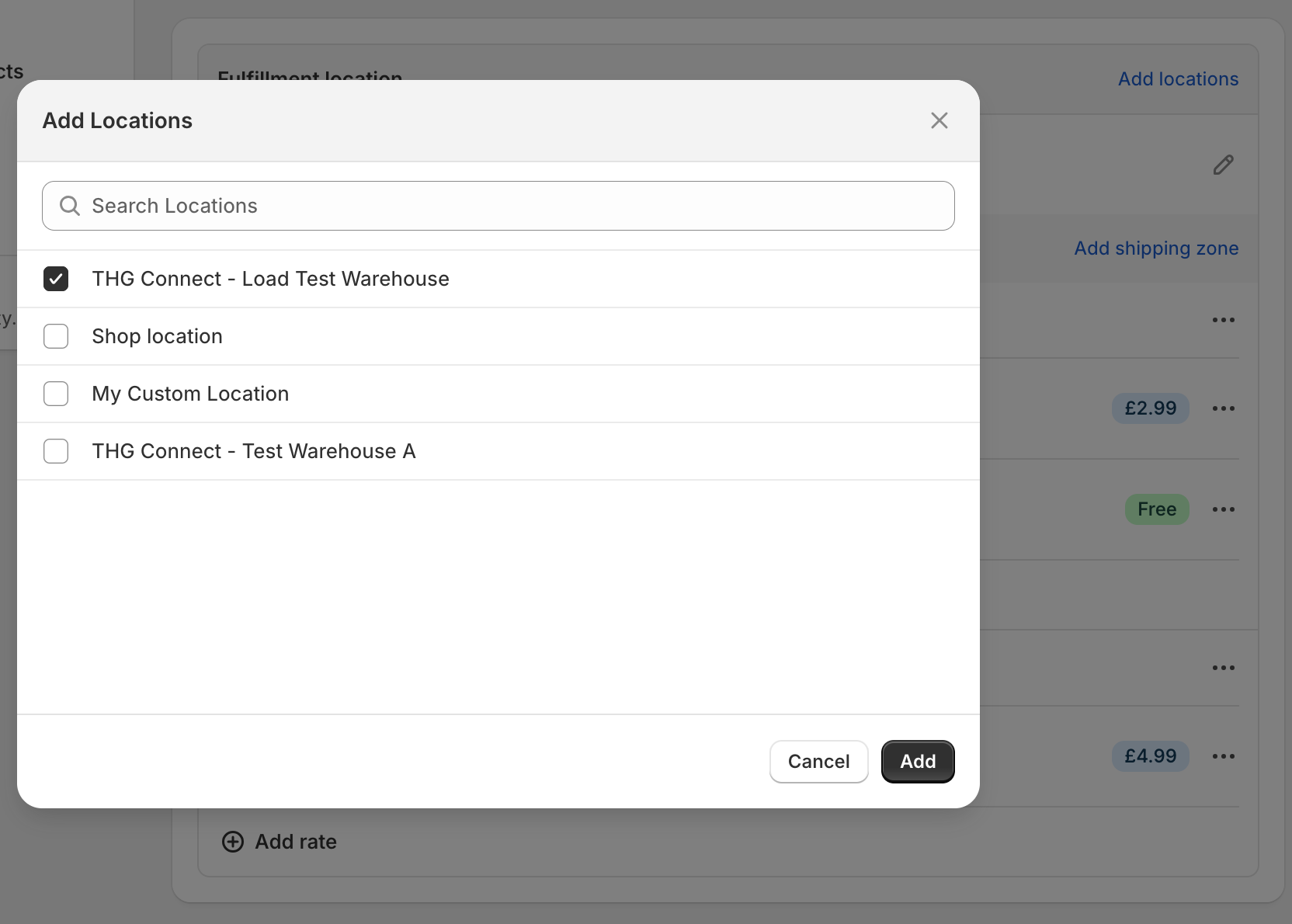Click the pencil edit icon
The image size is (1292, 924).
point(1223,165)
